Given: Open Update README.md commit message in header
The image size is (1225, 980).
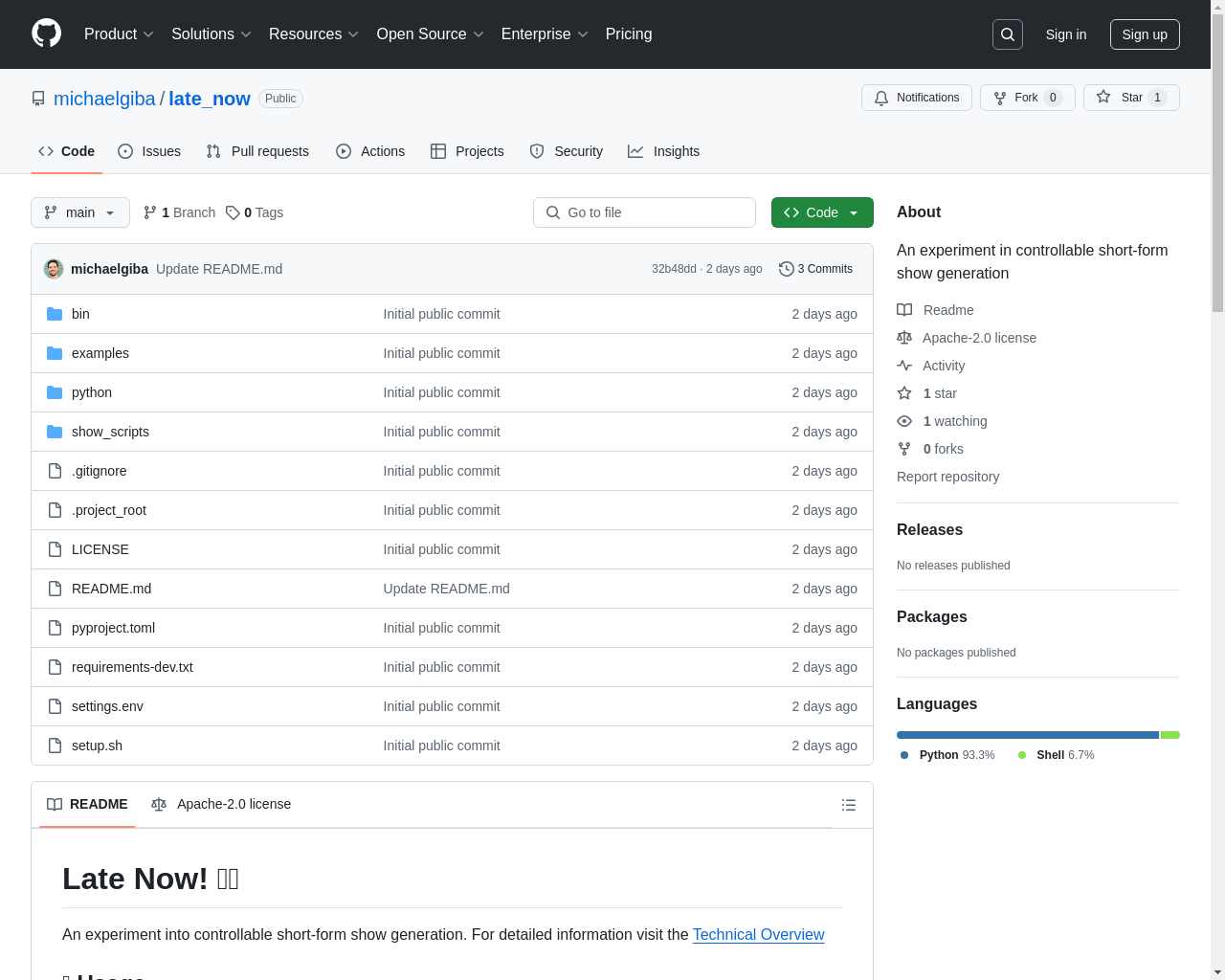Looking at the screenshot, I should point(219,269).
